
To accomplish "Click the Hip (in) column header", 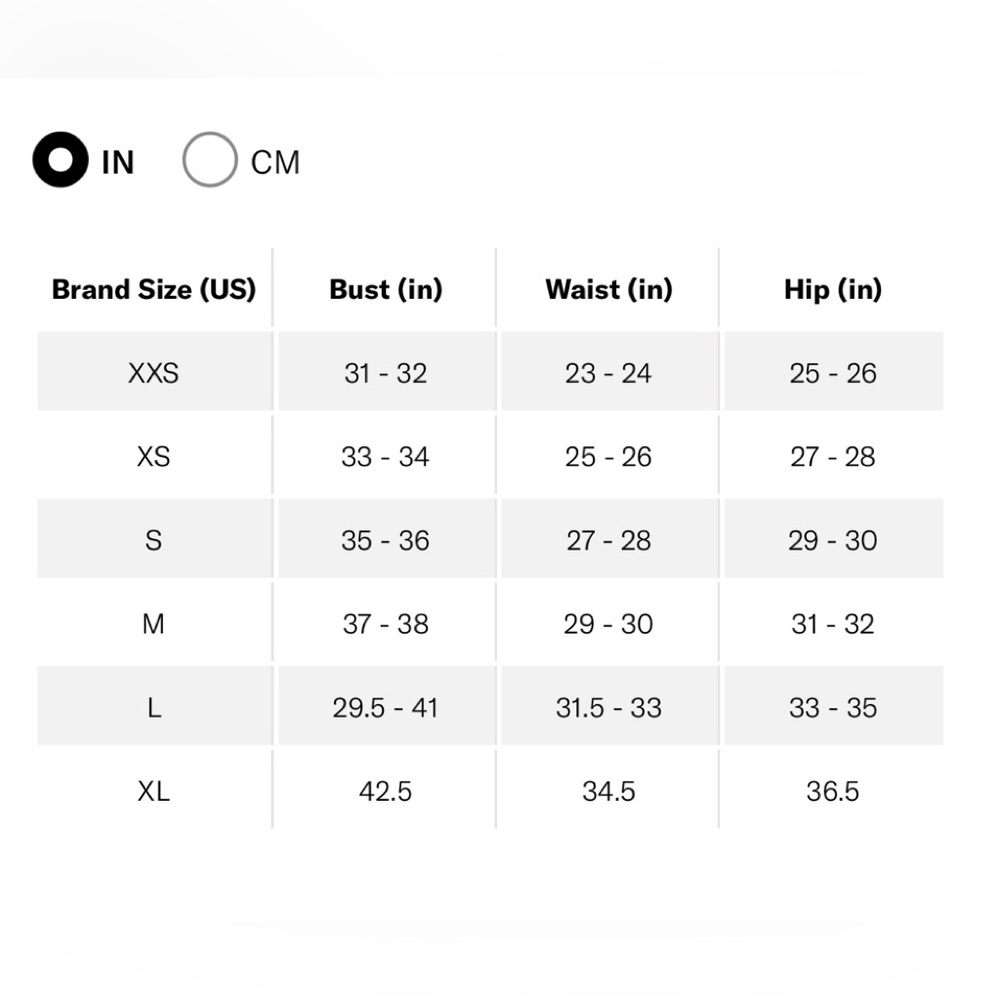I will (833, 290).
